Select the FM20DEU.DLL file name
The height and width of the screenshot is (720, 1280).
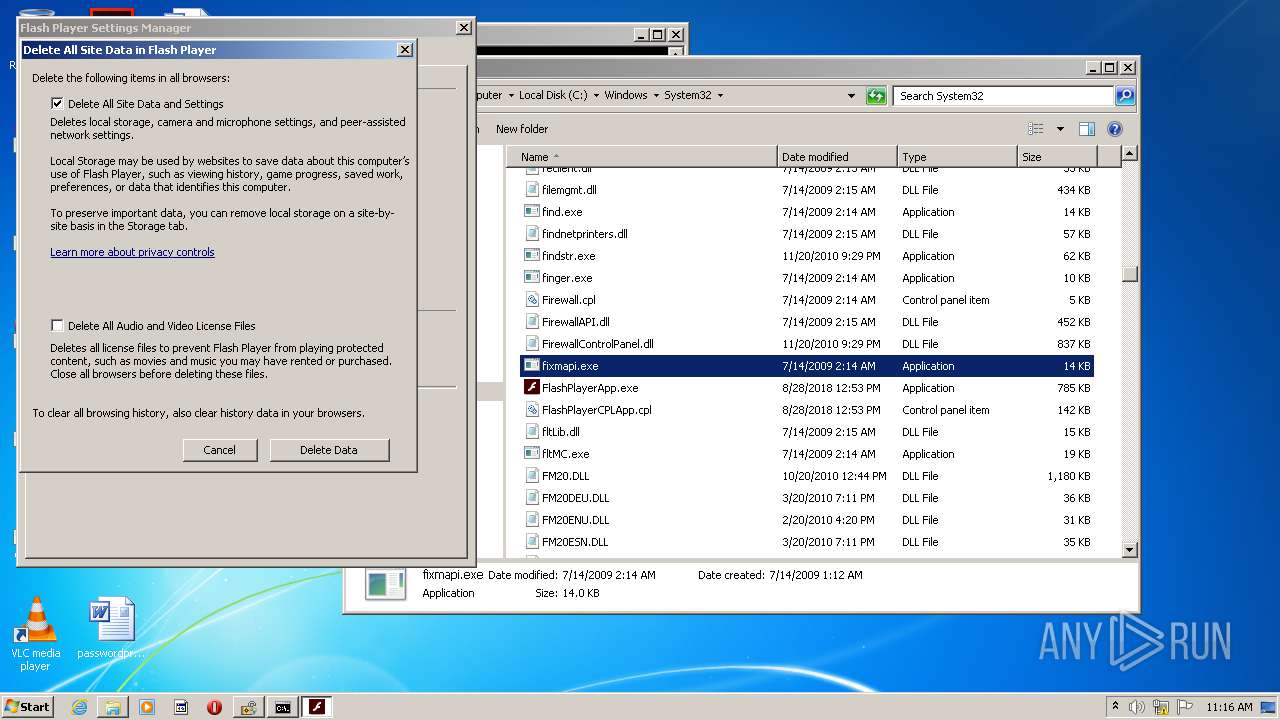(575, 498)
